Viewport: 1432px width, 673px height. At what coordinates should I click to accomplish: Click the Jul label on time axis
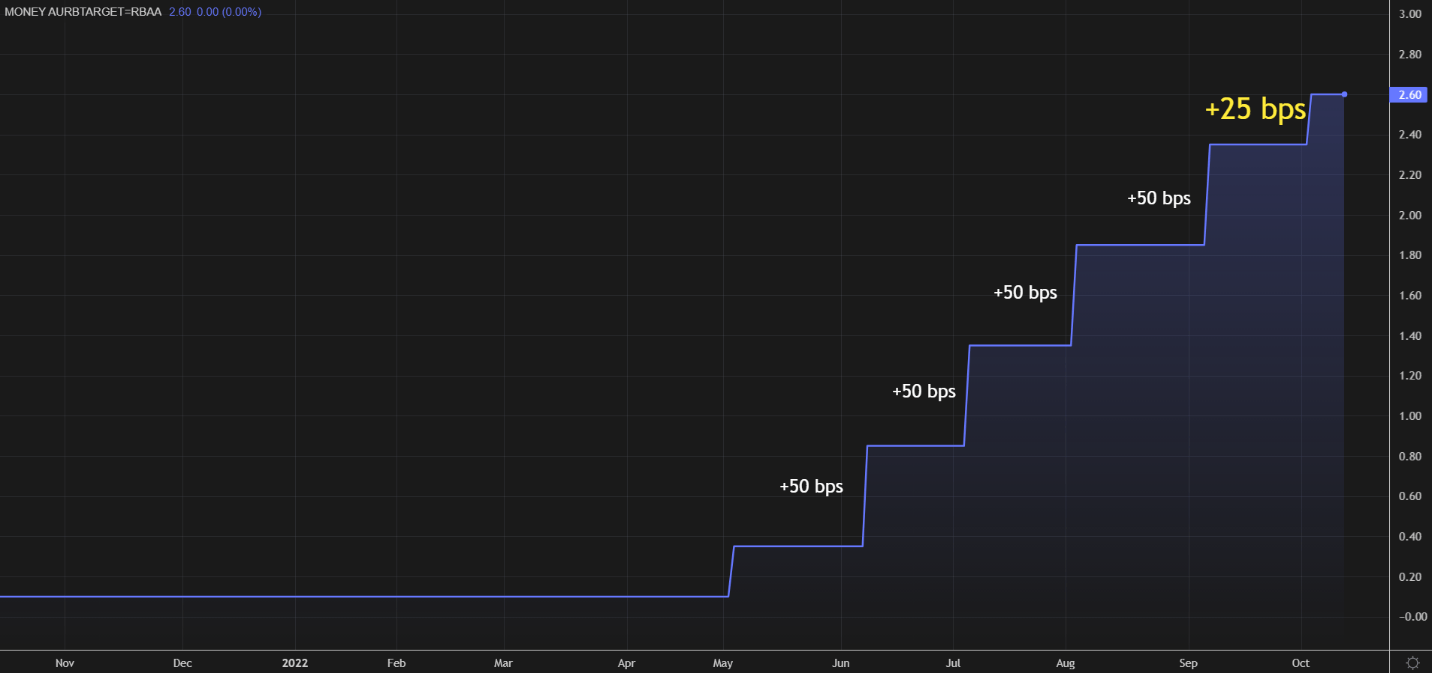click(953, 663)
